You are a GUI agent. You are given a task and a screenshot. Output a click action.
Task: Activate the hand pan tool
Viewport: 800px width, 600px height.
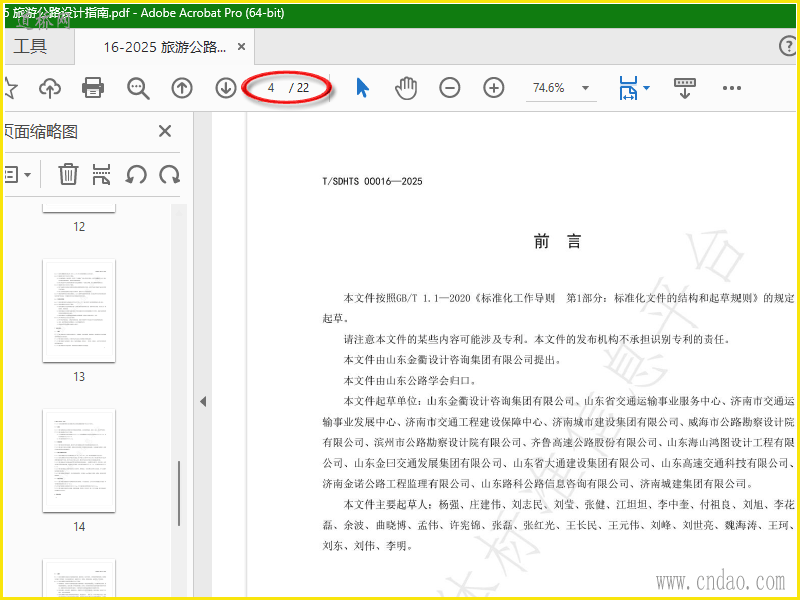(x=406, y=88)
